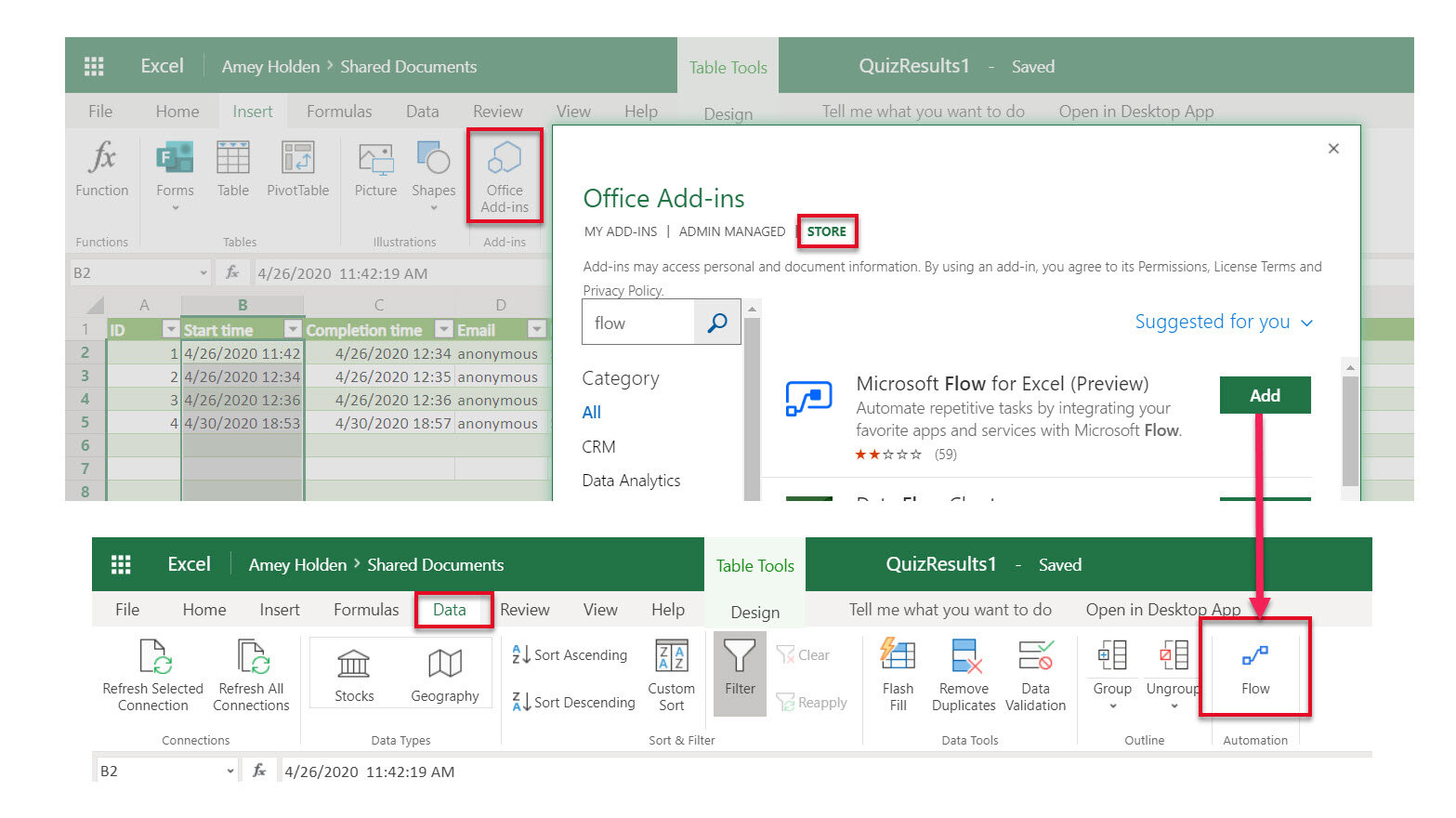The width and height of the screenshot is (1456, 818).
Task: Select column B header
Action: click(x=243, y=305)
